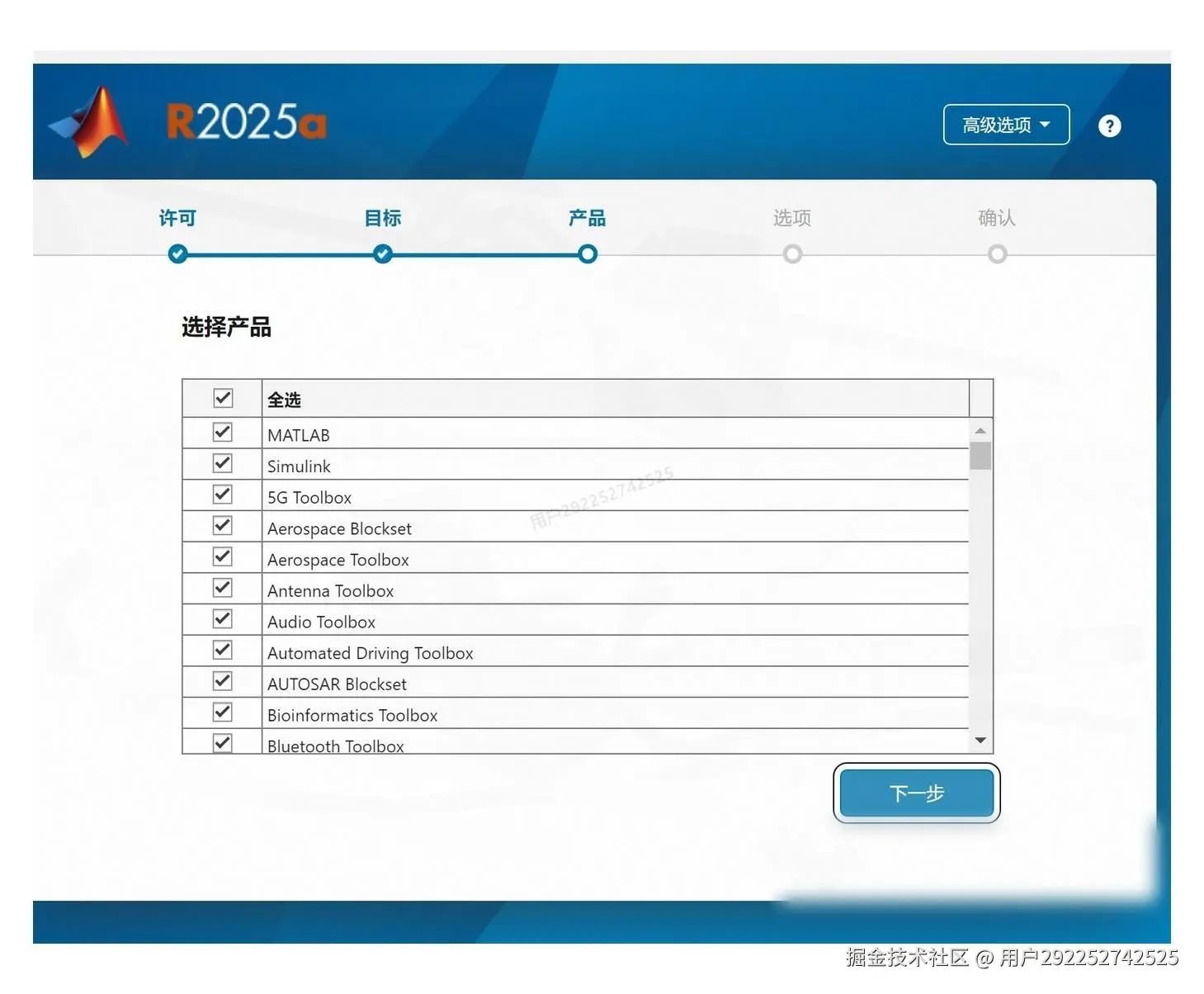Open the help question mark icon

[x=1110, y=125]
